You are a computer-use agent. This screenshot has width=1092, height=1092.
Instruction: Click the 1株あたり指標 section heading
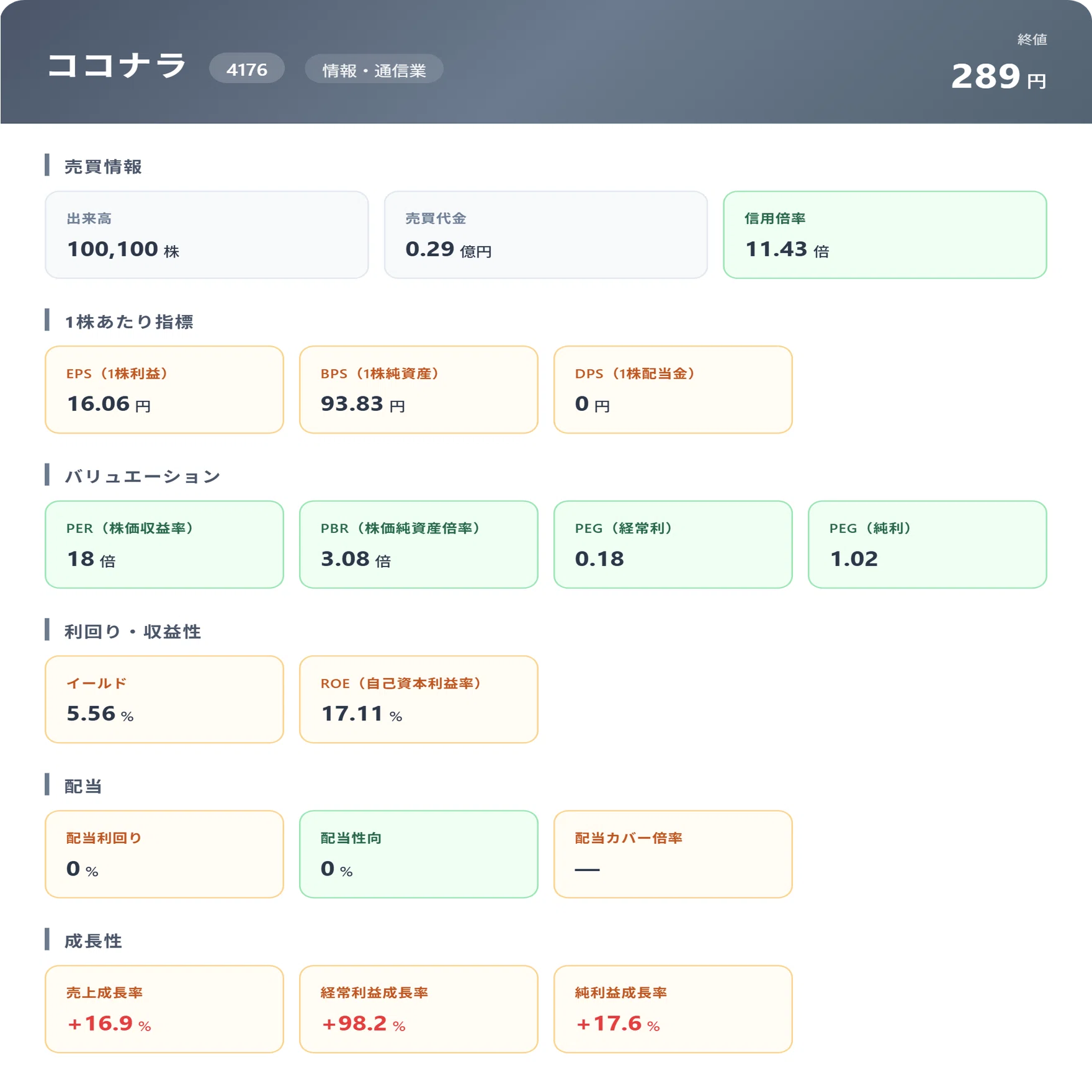pyautogui.click(x=129, y=321)
